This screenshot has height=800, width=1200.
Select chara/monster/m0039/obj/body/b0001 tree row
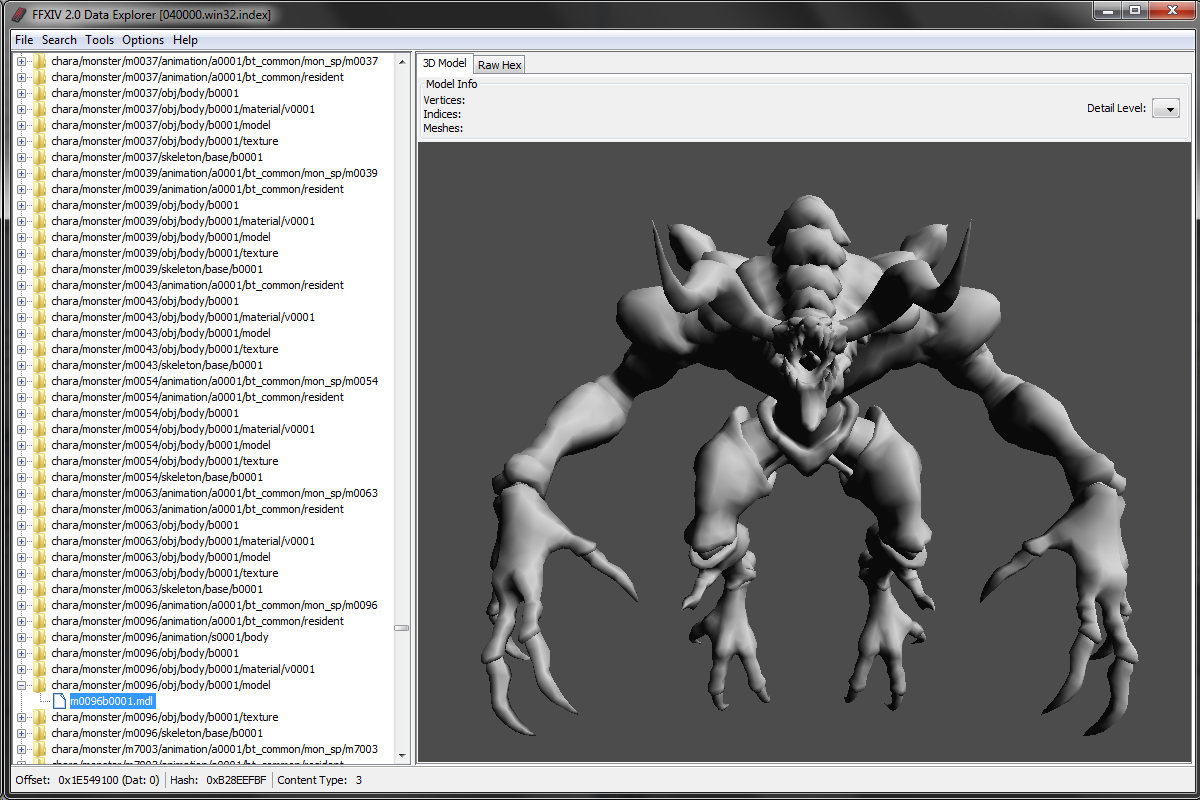coord(145,205)
